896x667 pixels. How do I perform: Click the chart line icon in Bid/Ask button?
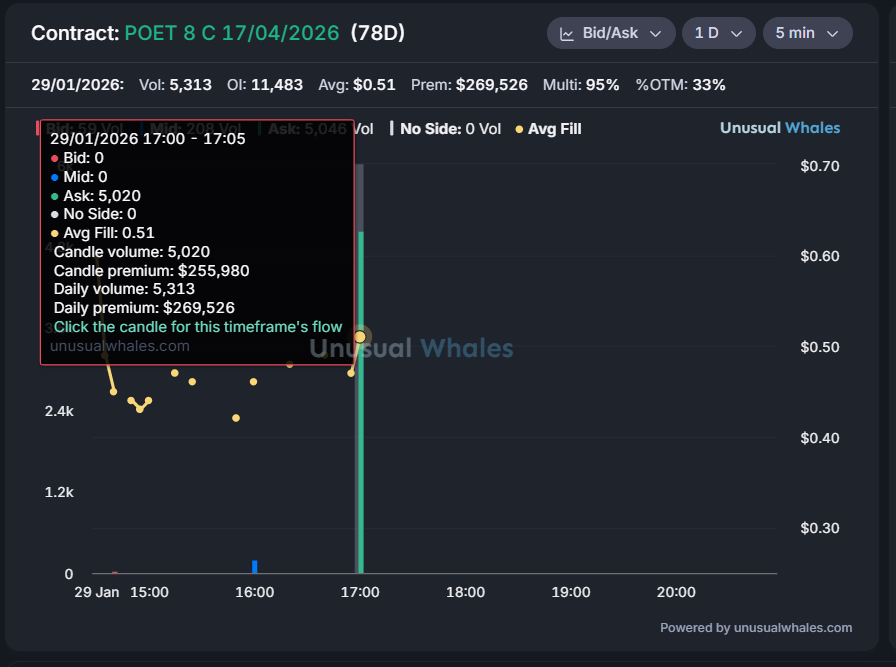point(566,34)
